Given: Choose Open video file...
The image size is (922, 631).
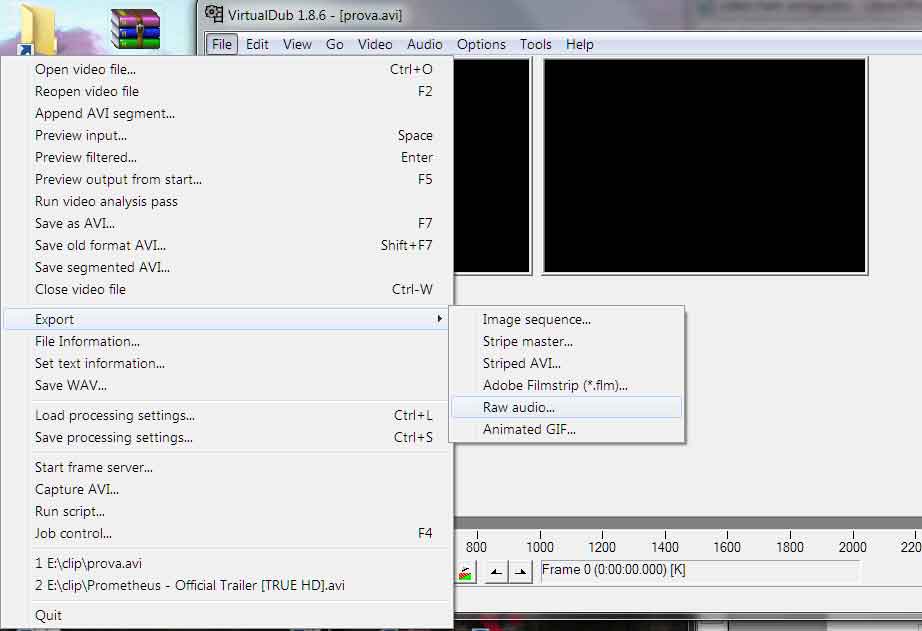Looking at the screenshot, I should (x=226, y=69).
